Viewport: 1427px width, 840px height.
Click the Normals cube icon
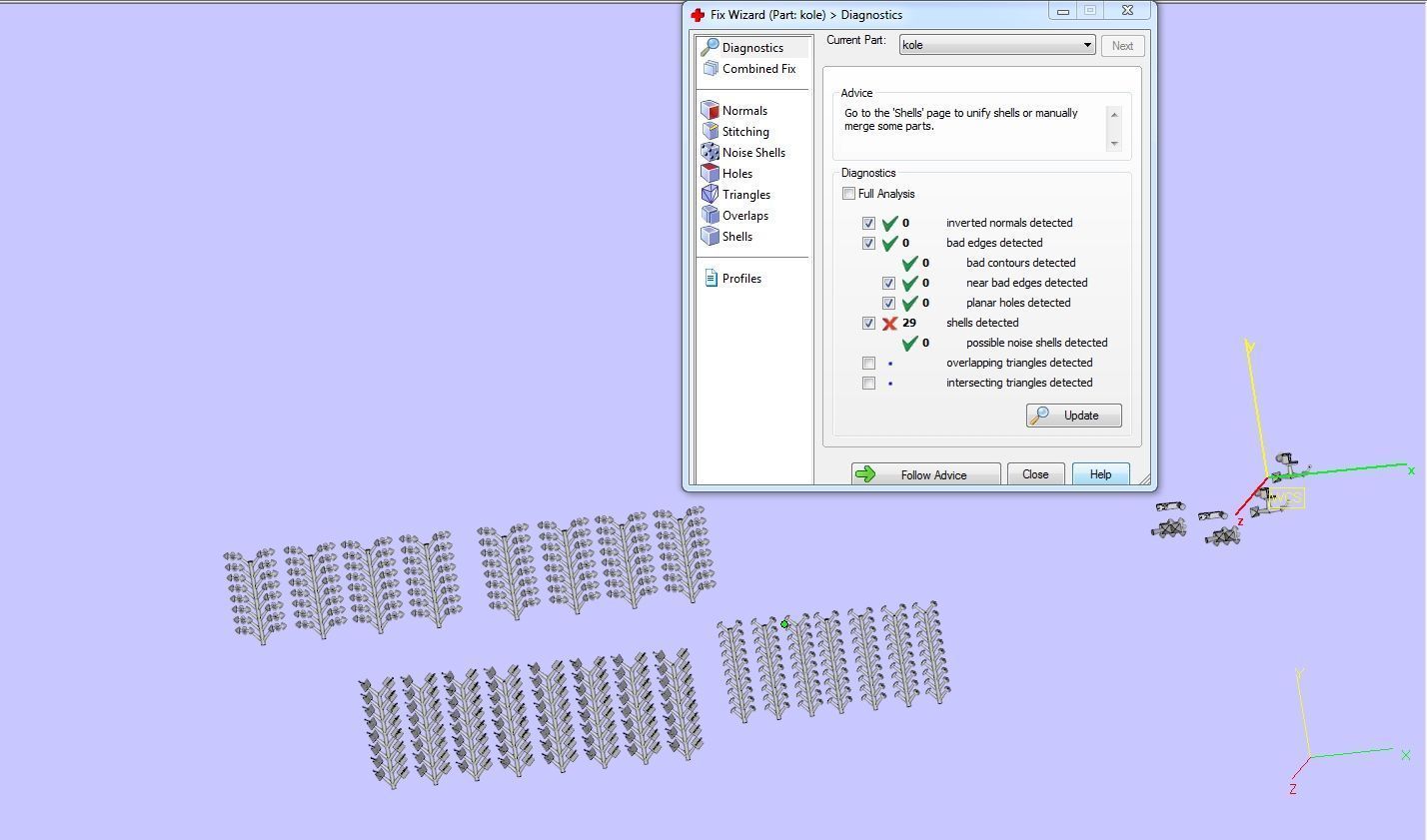(x=710, y=110)
